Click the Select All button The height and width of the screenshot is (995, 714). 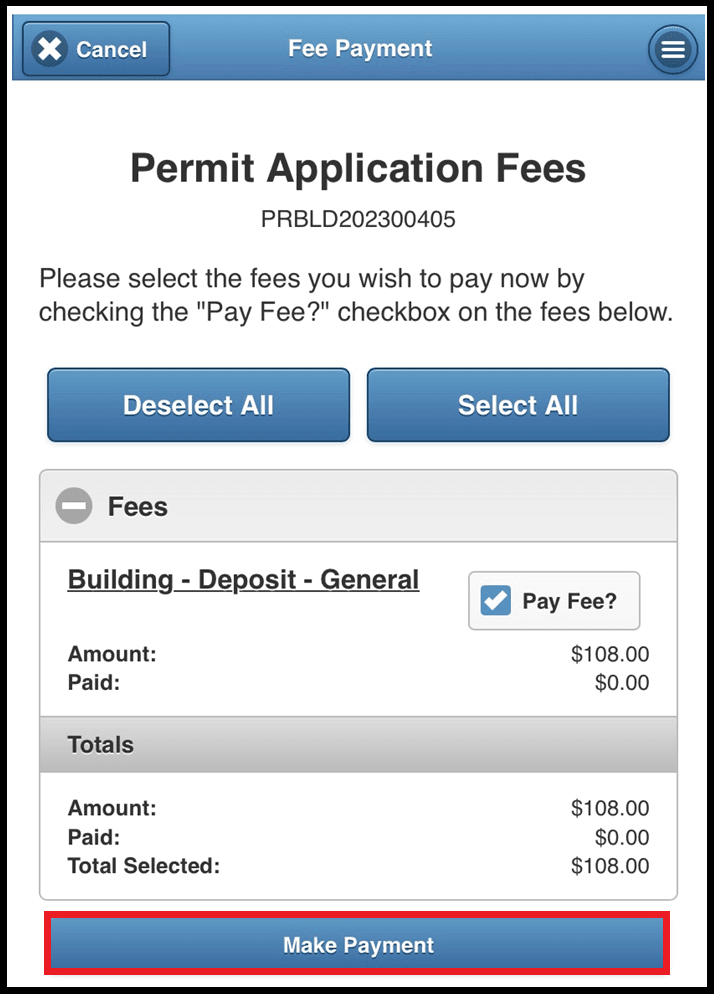point(517,405)
